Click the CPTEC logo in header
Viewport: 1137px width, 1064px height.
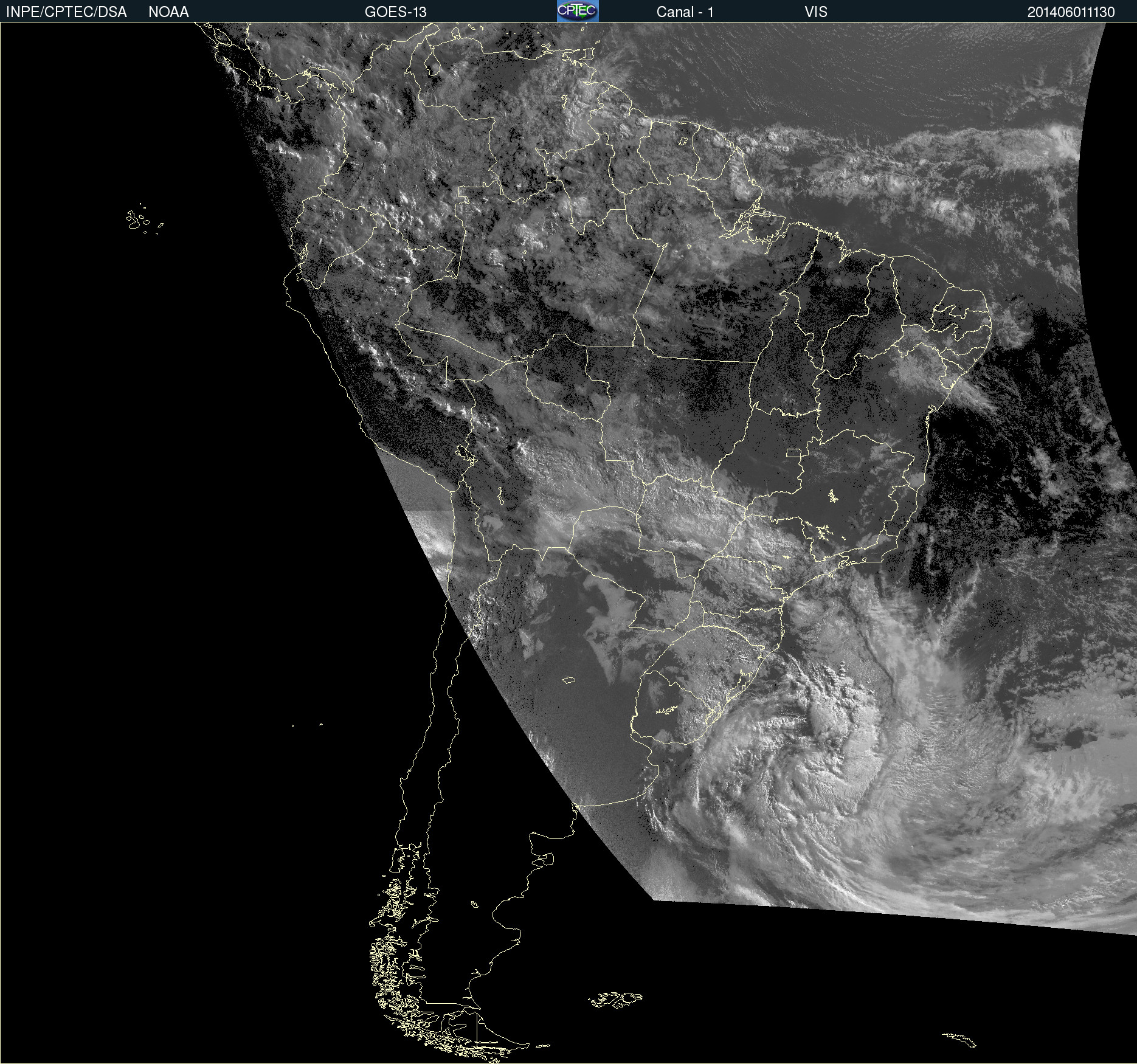pos(578,11)
